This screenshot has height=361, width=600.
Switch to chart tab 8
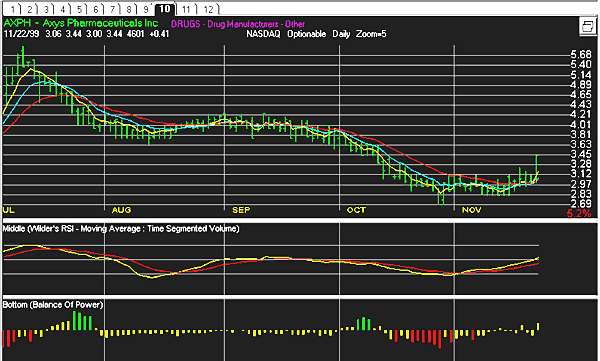click(x=128, y=9)
